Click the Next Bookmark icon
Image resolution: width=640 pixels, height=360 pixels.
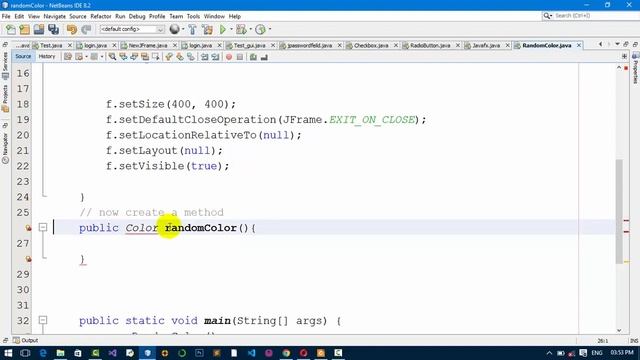(x=180, y=57)
